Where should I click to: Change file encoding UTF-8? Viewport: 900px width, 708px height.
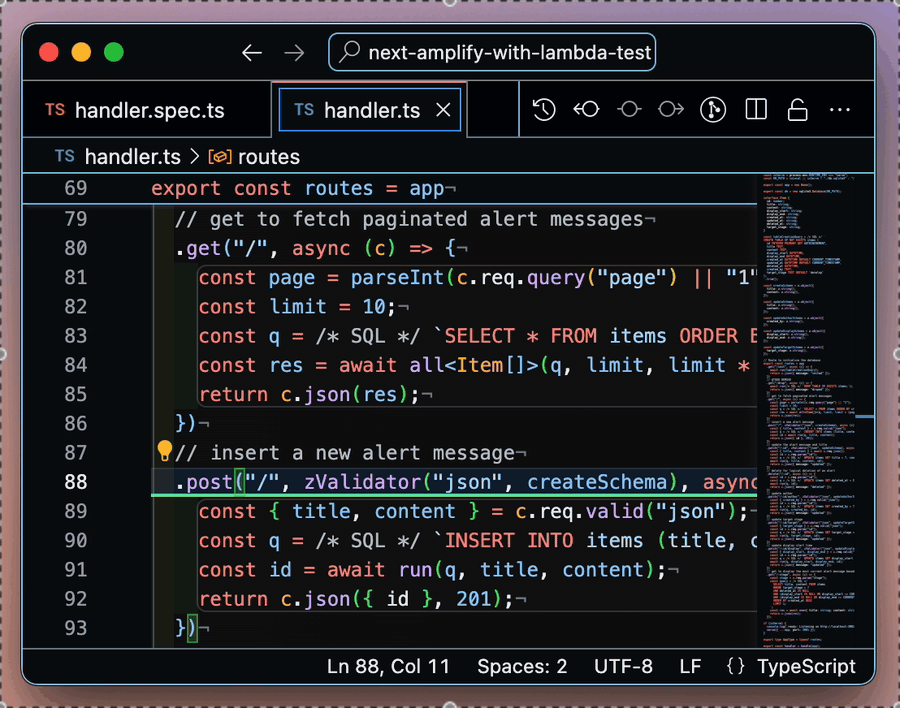click(623, 667)
